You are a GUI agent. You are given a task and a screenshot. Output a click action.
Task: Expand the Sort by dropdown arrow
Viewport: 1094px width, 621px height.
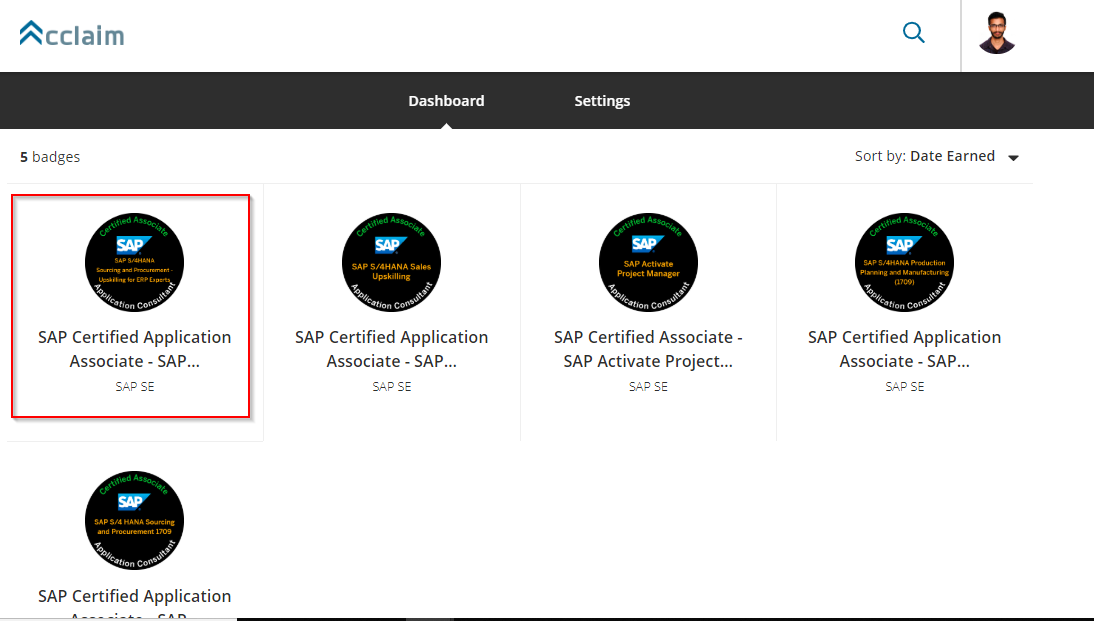(x=1013, y=158)
